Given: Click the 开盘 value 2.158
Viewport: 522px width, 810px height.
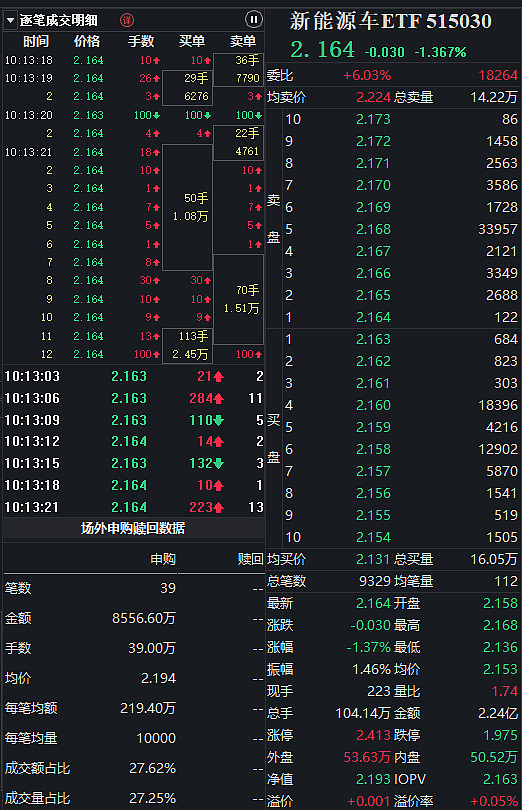Looking at the screenshot, I should [x=500, y=603].
